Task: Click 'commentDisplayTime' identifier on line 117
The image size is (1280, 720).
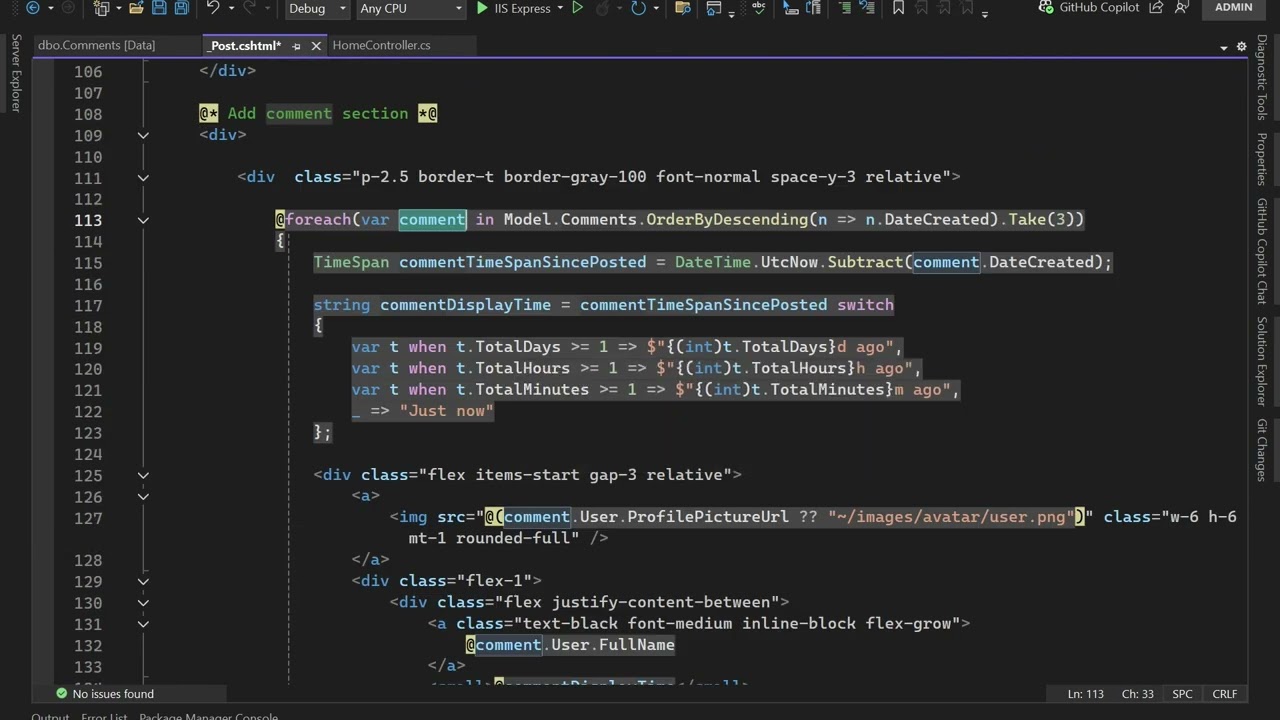Action: tap(465, 305)
